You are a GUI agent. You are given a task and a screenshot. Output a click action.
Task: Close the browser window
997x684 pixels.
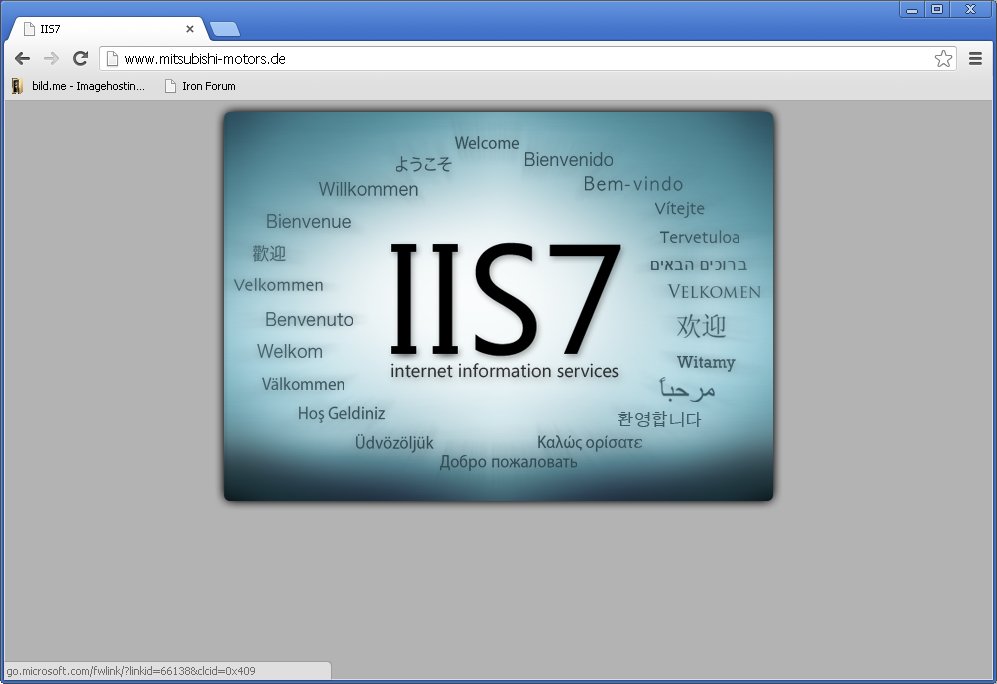(x=969, y=9)
